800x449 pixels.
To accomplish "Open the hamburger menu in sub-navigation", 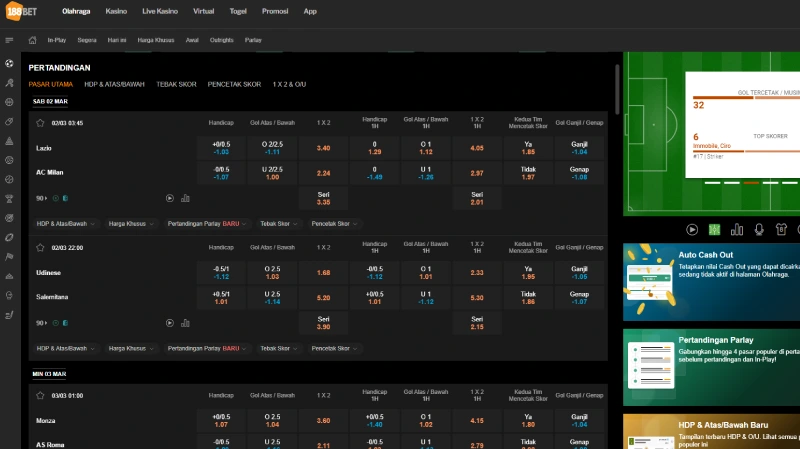I will tap(9, 40).
